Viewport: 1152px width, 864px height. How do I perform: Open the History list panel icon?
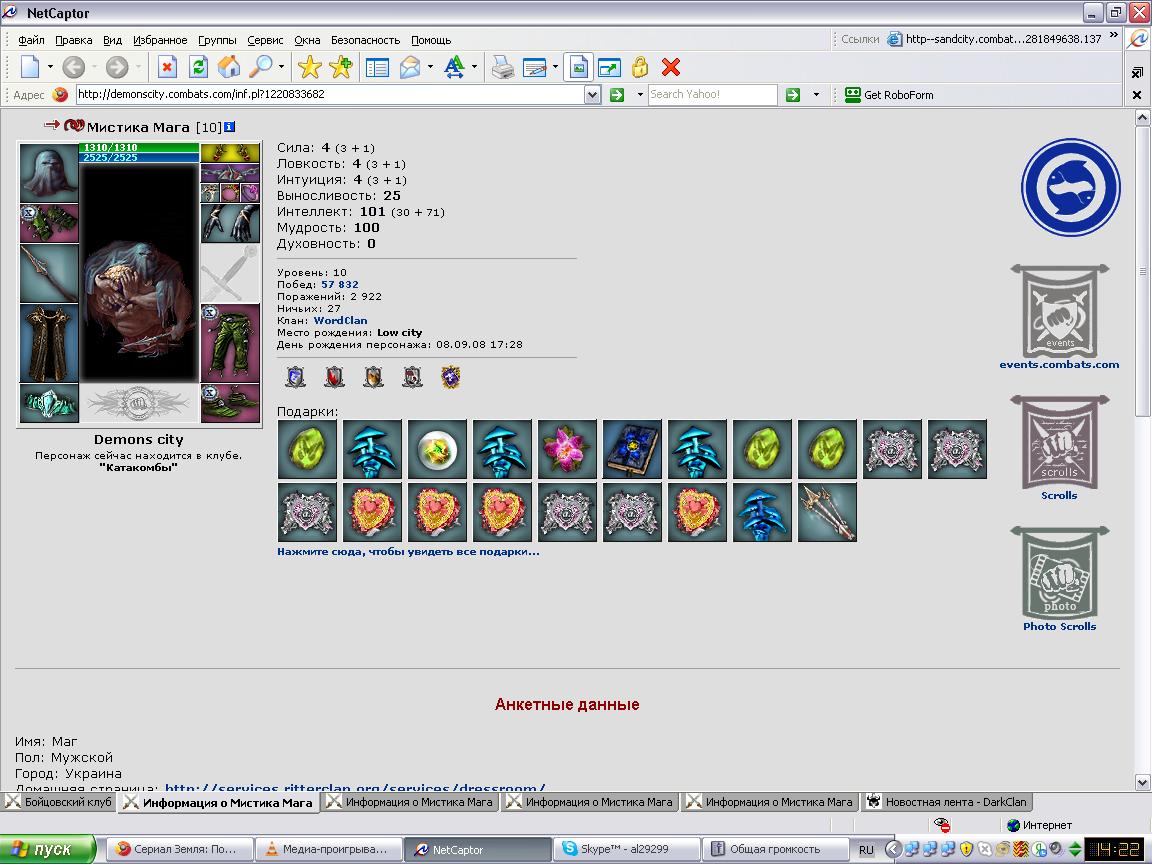(x=378, y=68)
